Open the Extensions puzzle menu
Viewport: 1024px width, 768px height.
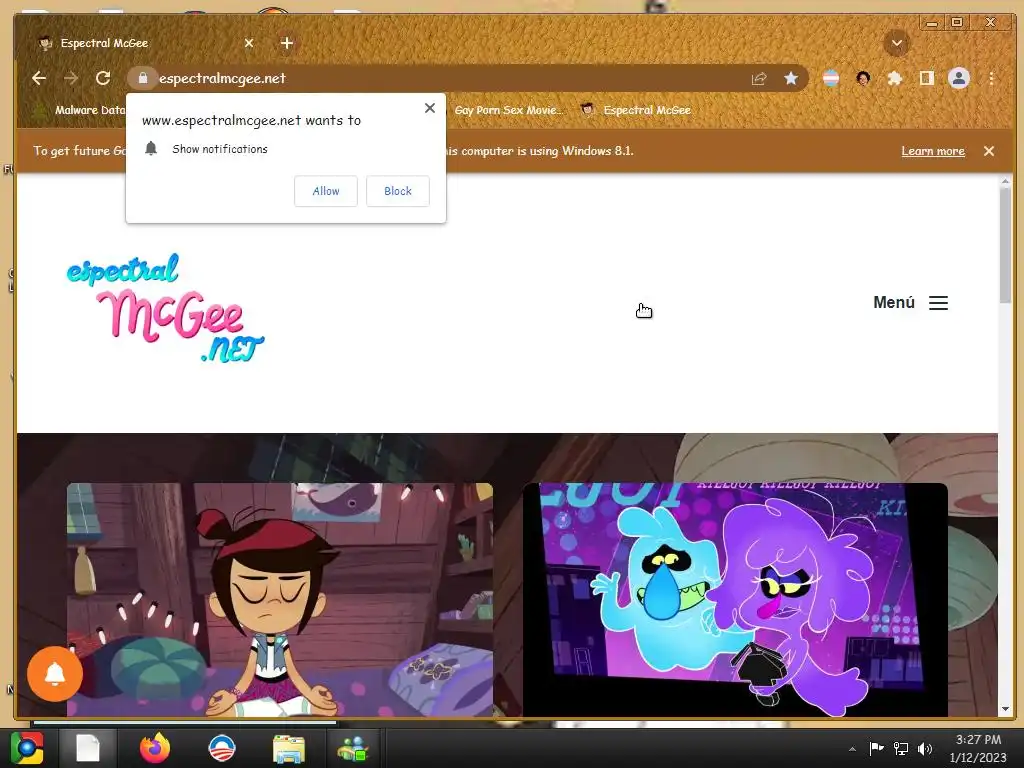[x=895, y=78]
